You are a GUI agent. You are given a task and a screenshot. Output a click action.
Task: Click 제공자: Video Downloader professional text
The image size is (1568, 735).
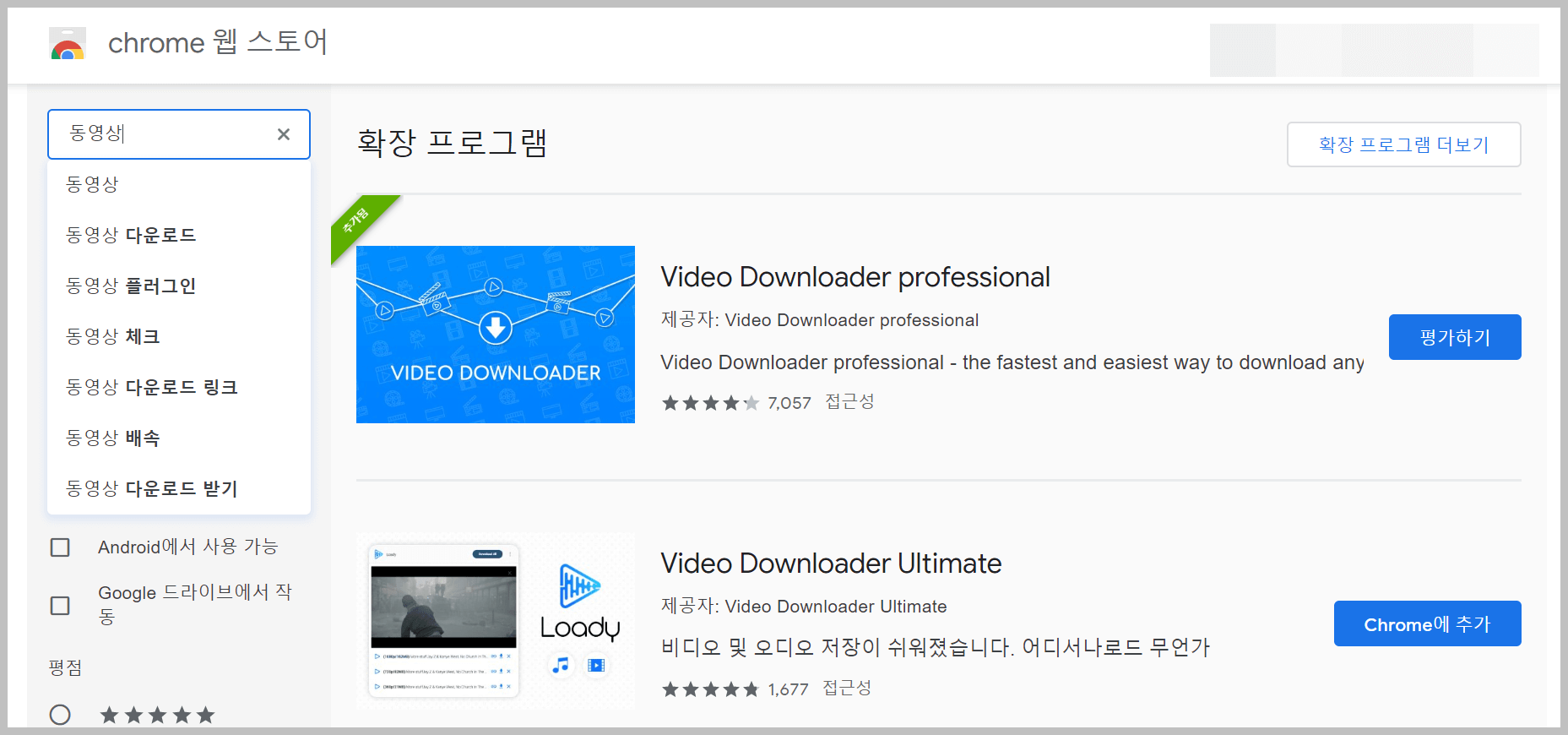(x=820, y=320)
